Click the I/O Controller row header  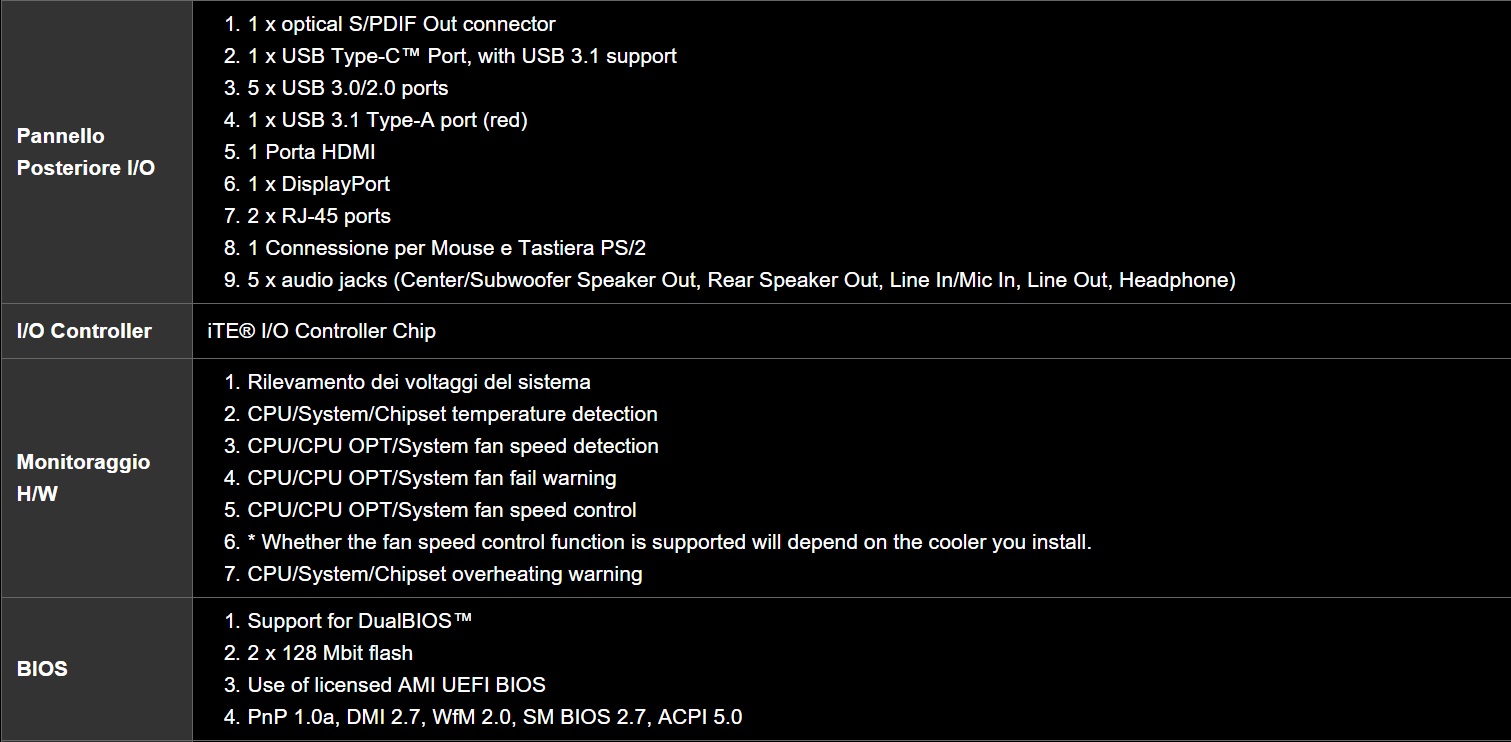[x=84, y=331]
